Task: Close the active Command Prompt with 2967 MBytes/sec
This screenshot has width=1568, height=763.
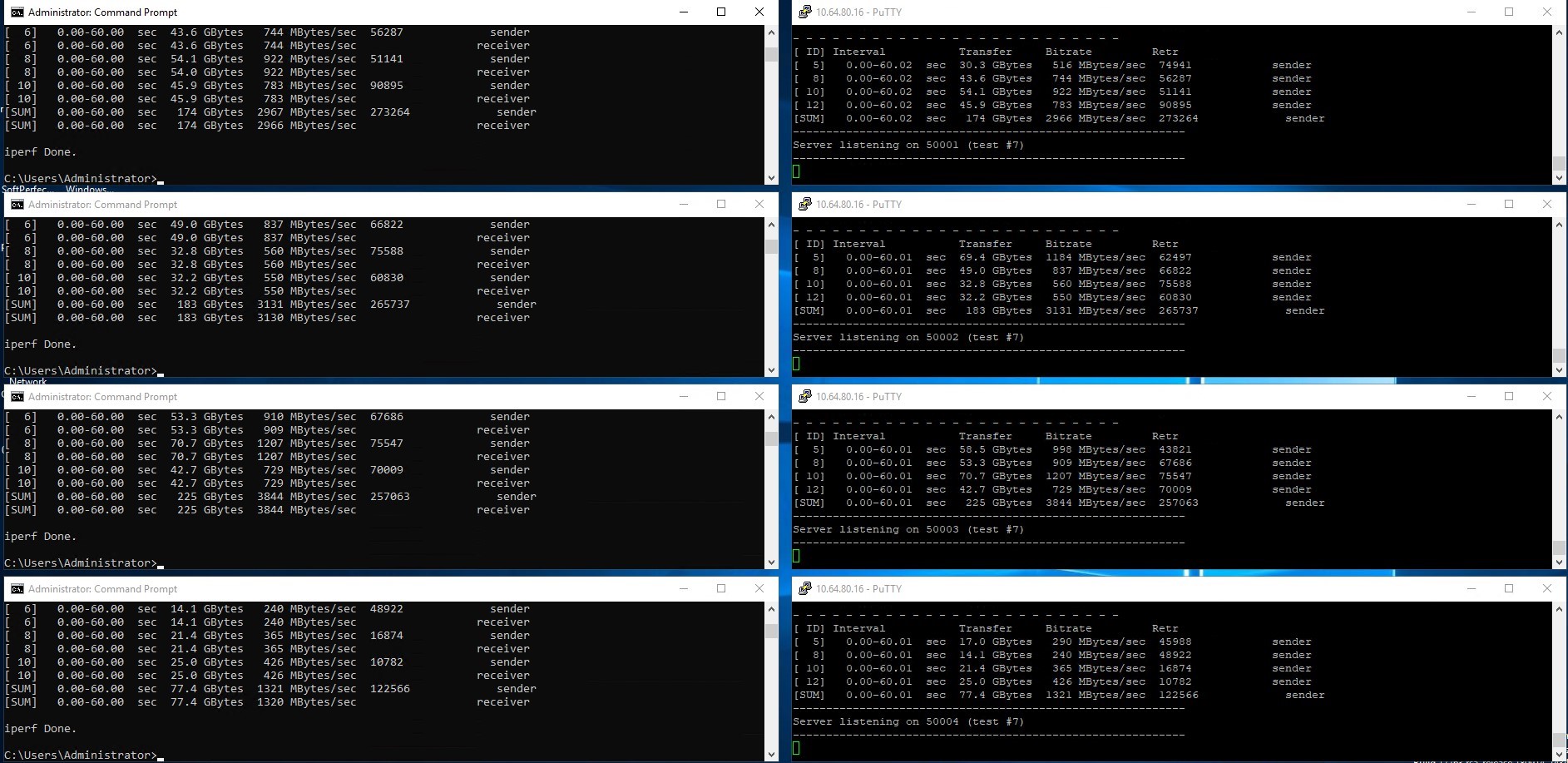Action: click(759, 12)
